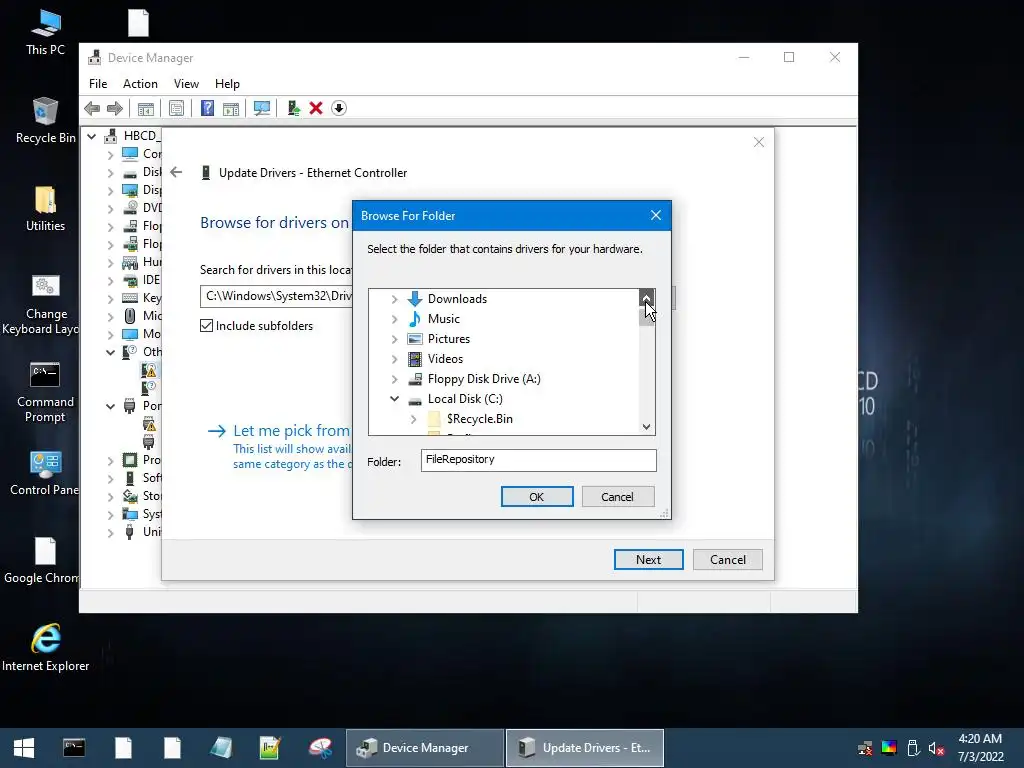This screenshot has width=1024, height=768.
Task: Expand the Pictures folder node
Action: click(394, 339)
